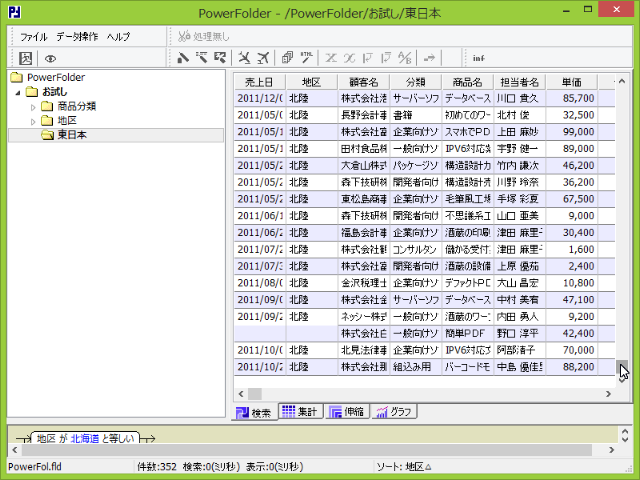Select the pen with black box icon
Screen dimensions: 640x480
220,58
